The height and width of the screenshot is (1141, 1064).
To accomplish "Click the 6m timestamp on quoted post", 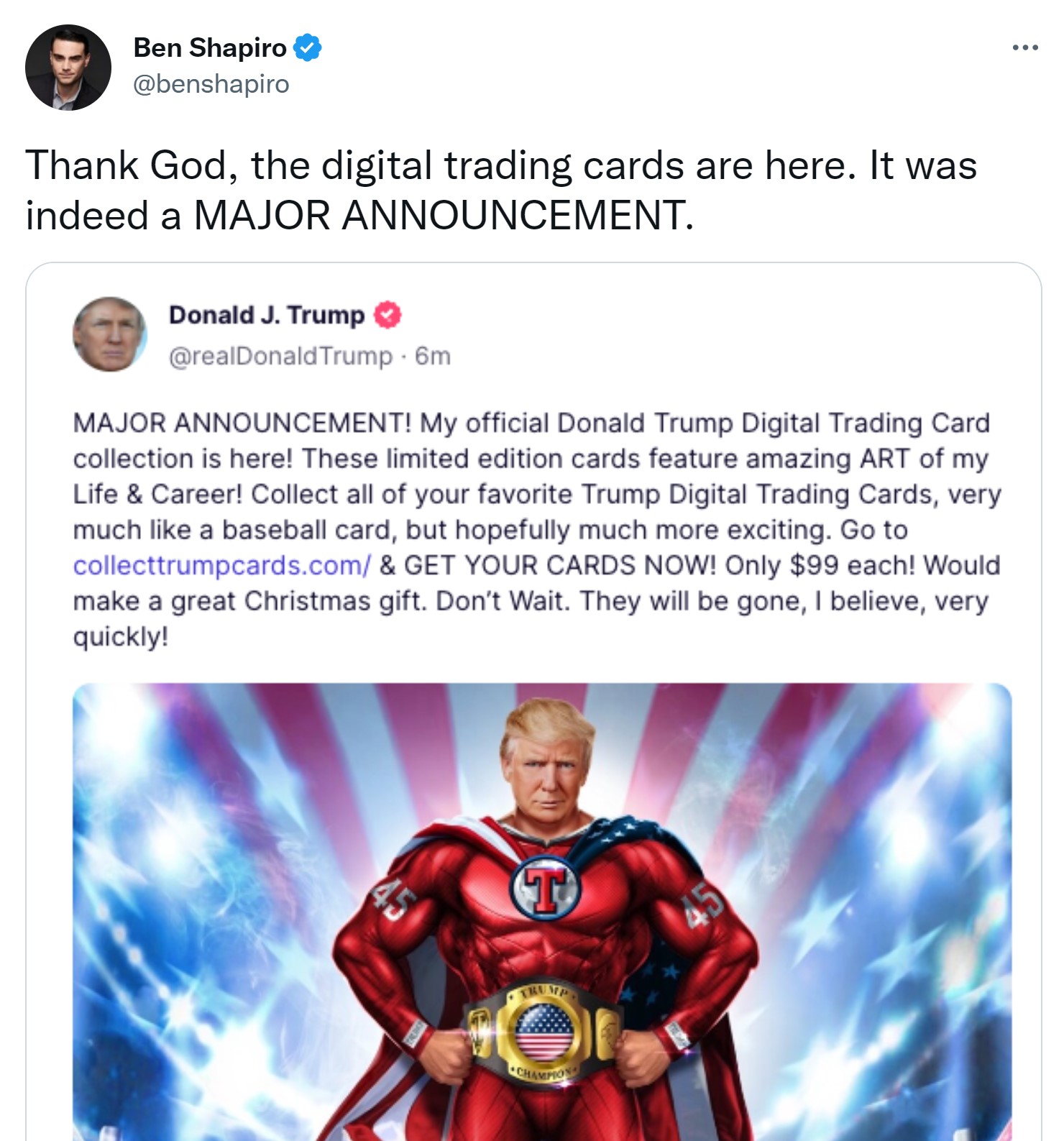I will point(433,356).
